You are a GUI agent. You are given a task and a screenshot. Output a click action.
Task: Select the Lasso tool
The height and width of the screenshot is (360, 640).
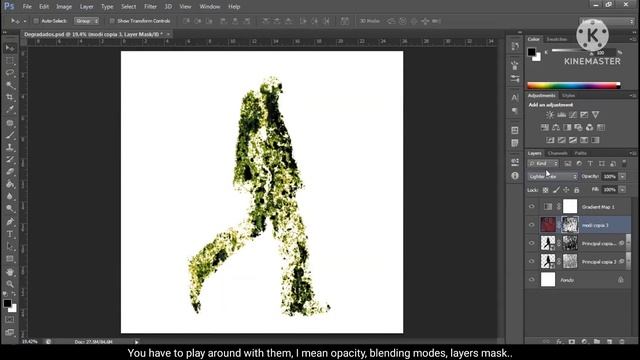point(10,73)
